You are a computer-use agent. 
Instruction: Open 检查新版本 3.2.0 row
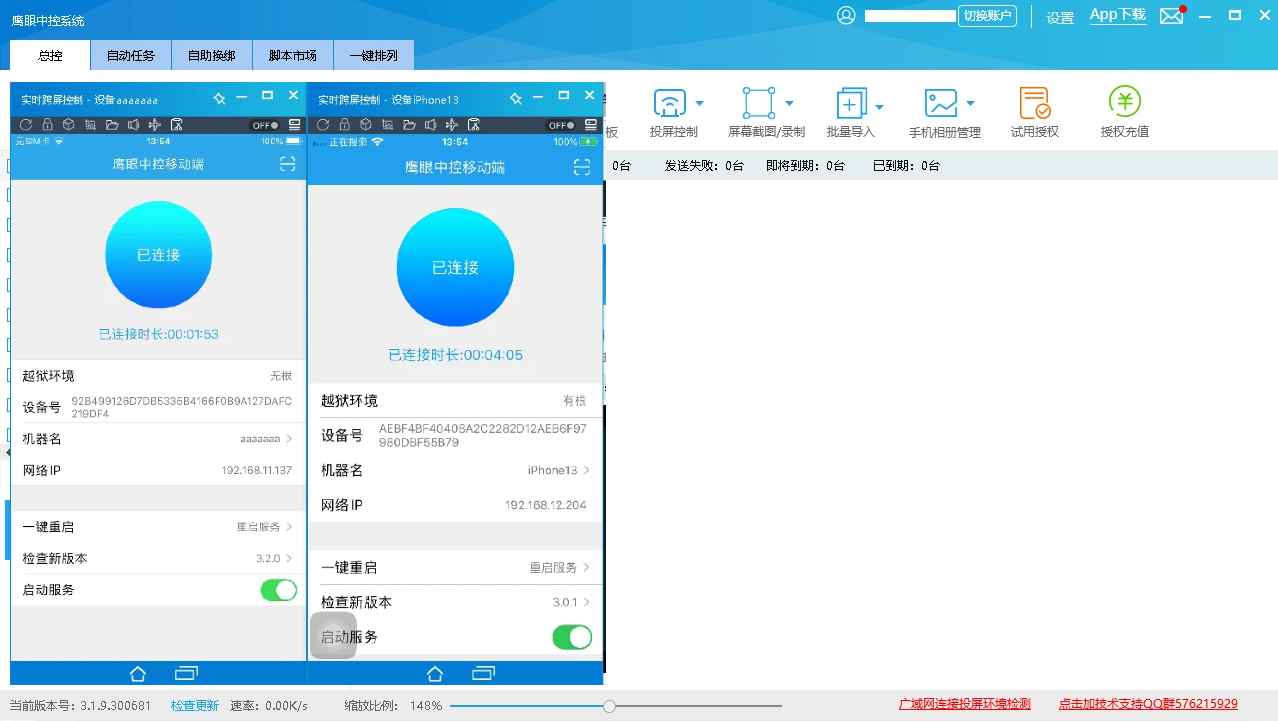coord(158,558)
